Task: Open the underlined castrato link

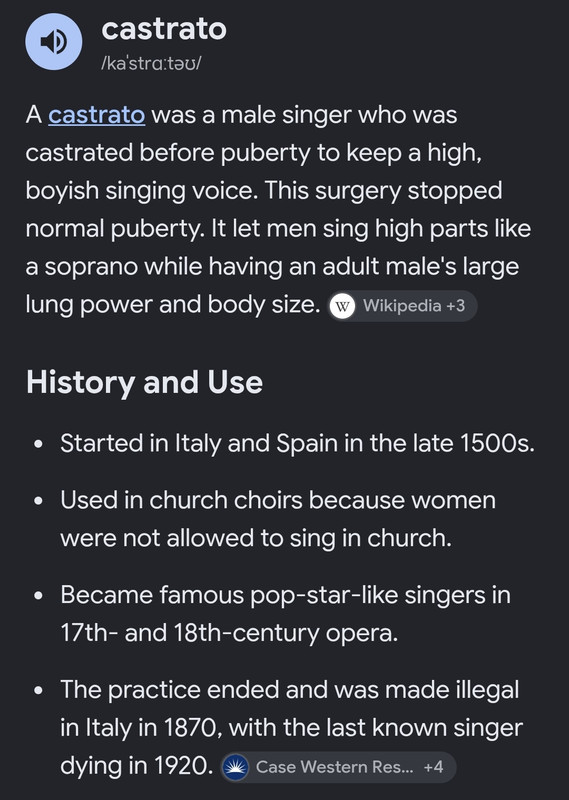Action: pyautogui.click(x=96, y=115)
